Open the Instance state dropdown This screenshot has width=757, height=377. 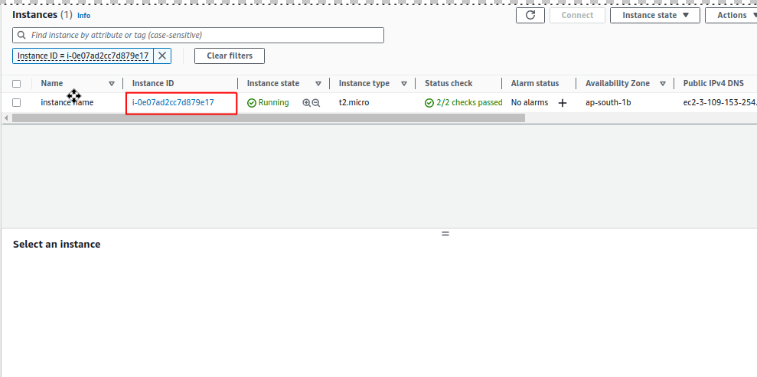tap(655, 15)
